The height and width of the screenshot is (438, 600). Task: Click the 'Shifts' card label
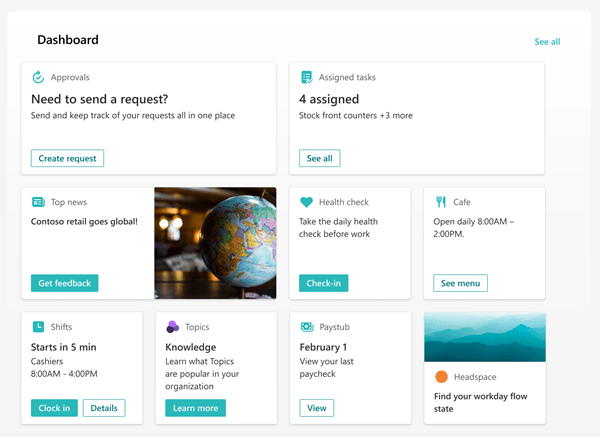(x=61, y=327)
